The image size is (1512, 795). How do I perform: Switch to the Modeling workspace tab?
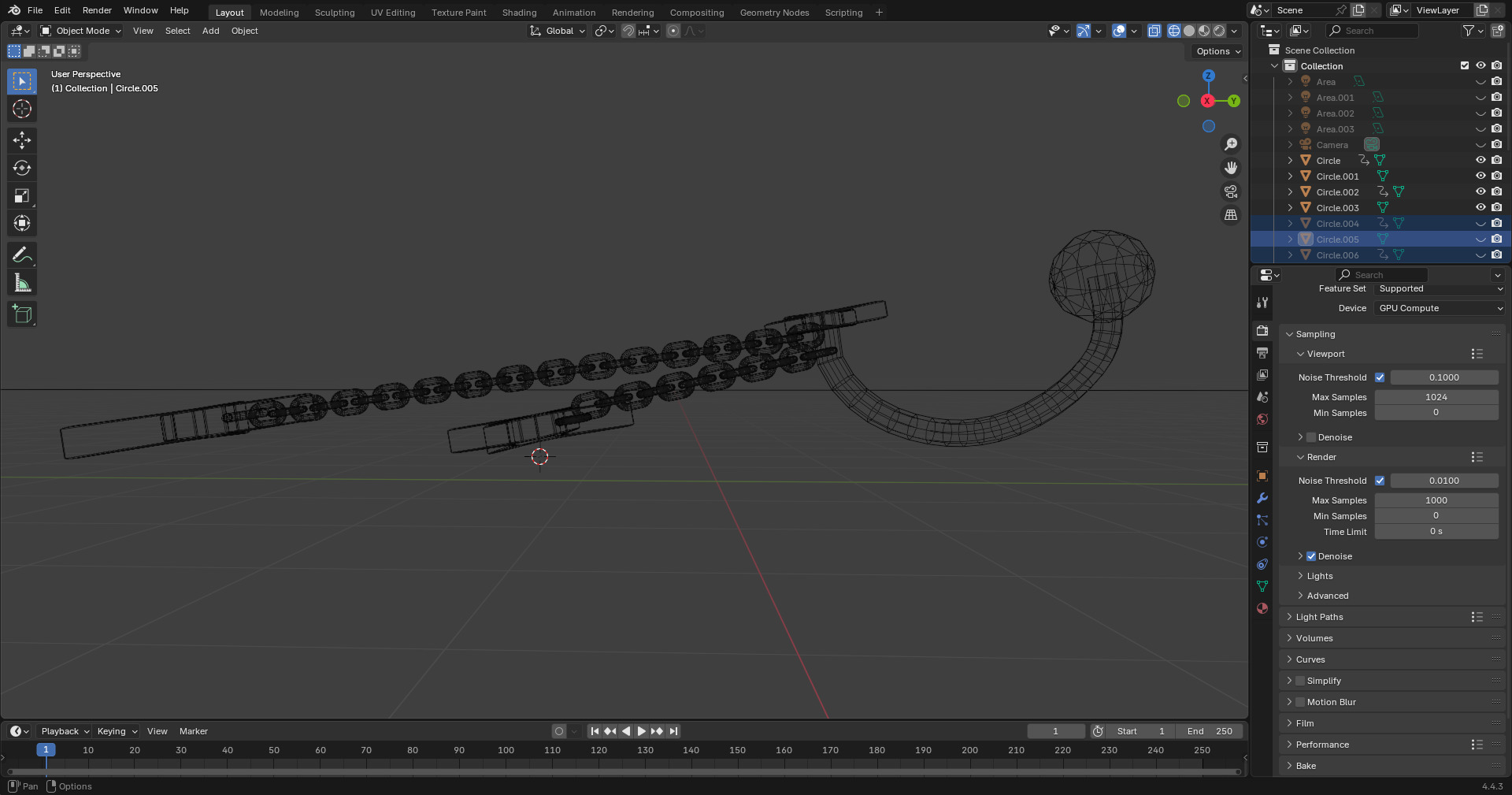pyautogui.click(x=280, y=13)
